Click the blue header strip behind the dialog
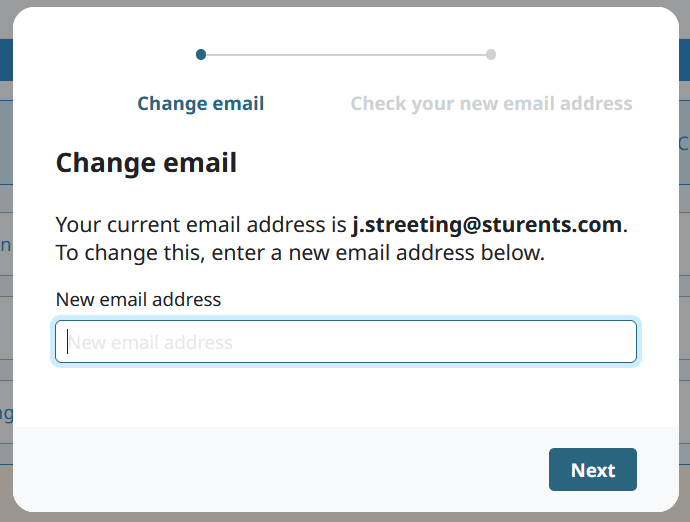This screenshot has width=690, height=522. (x=5, y=60)
